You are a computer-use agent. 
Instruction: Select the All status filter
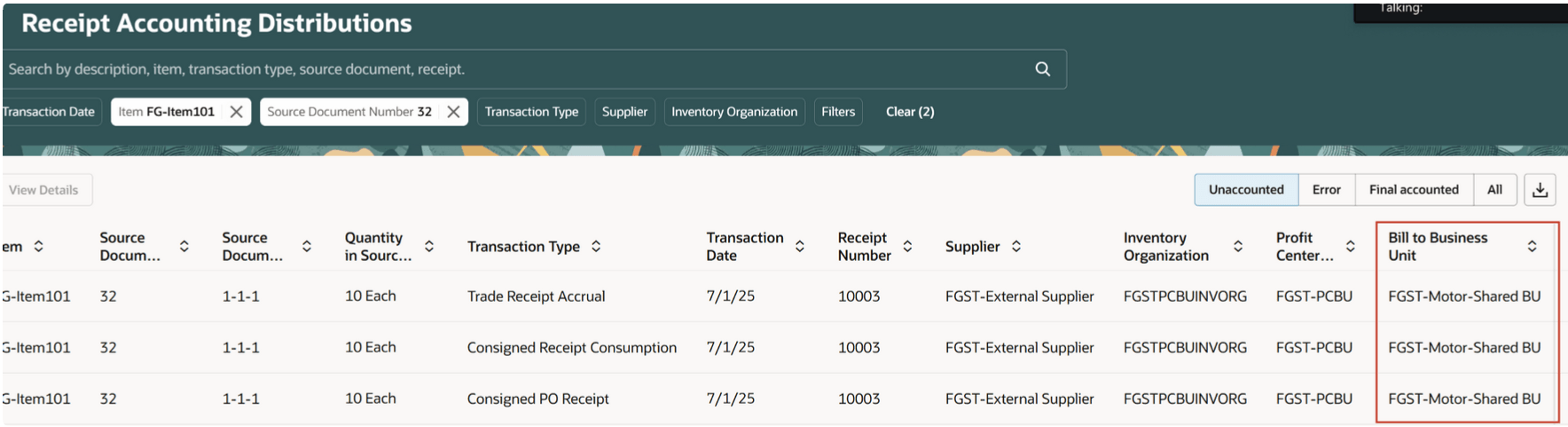pyautogui.click(x=1494, y=190)
